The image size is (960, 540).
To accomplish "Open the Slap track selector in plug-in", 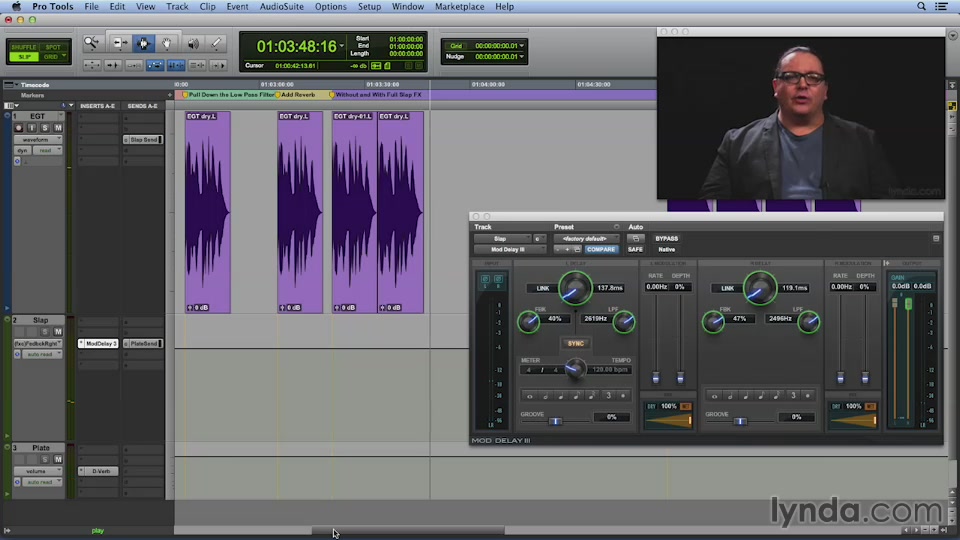I will pyautogui.click(x=502, y=239).
